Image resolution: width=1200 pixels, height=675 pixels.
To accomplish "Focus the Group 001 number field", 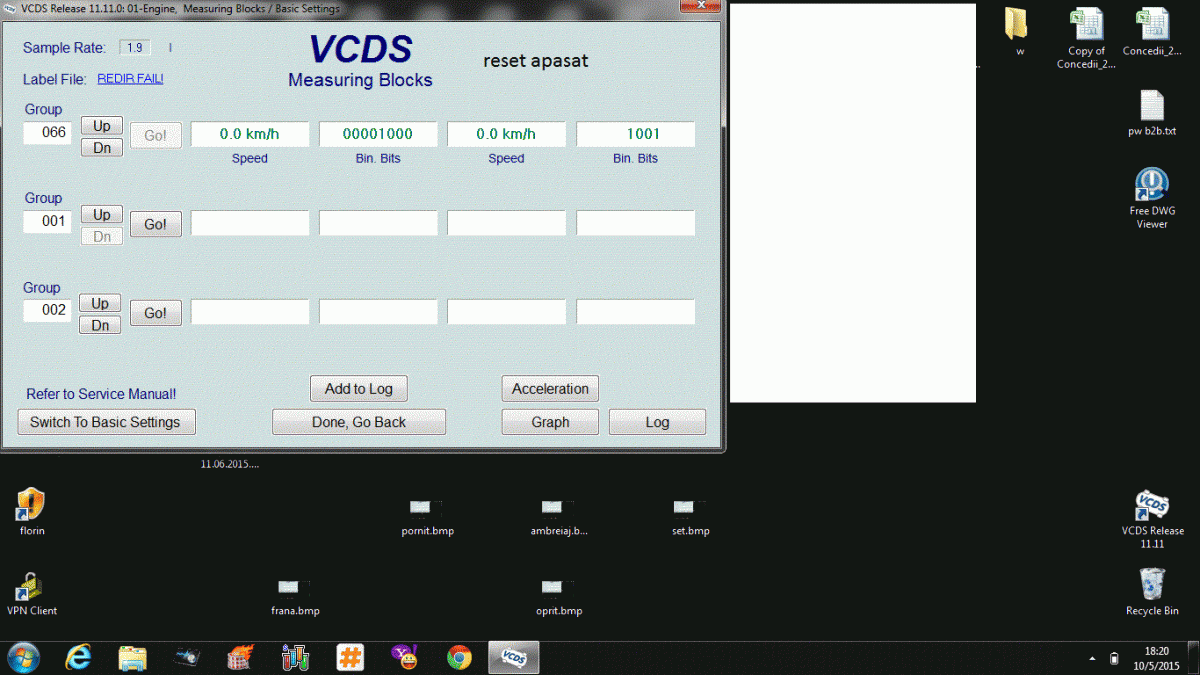I will click(x=48, y=222).
